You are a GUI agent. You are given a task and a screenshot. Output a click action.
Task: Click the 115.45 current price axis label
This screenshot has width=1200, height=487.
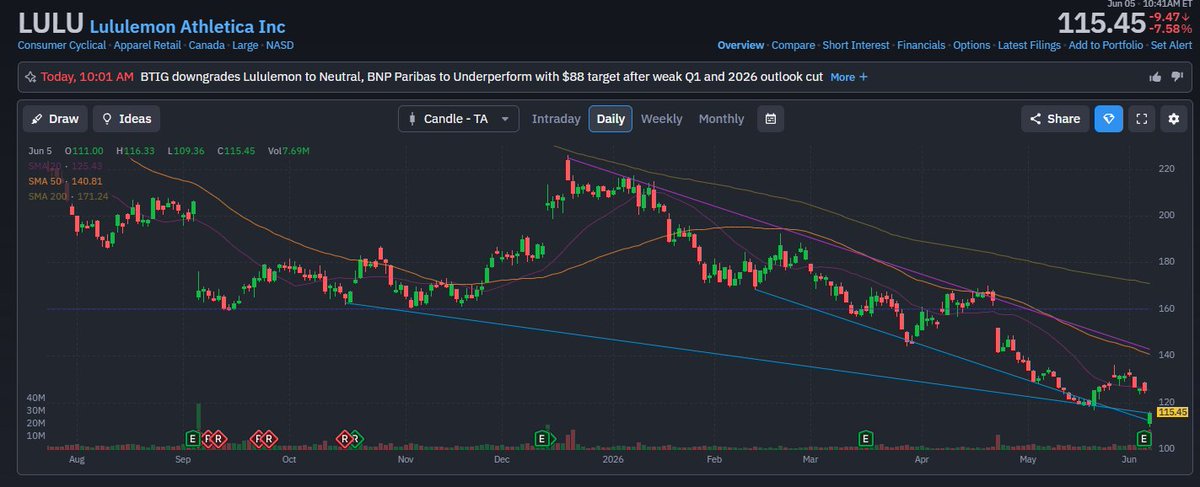(1171, 412)
